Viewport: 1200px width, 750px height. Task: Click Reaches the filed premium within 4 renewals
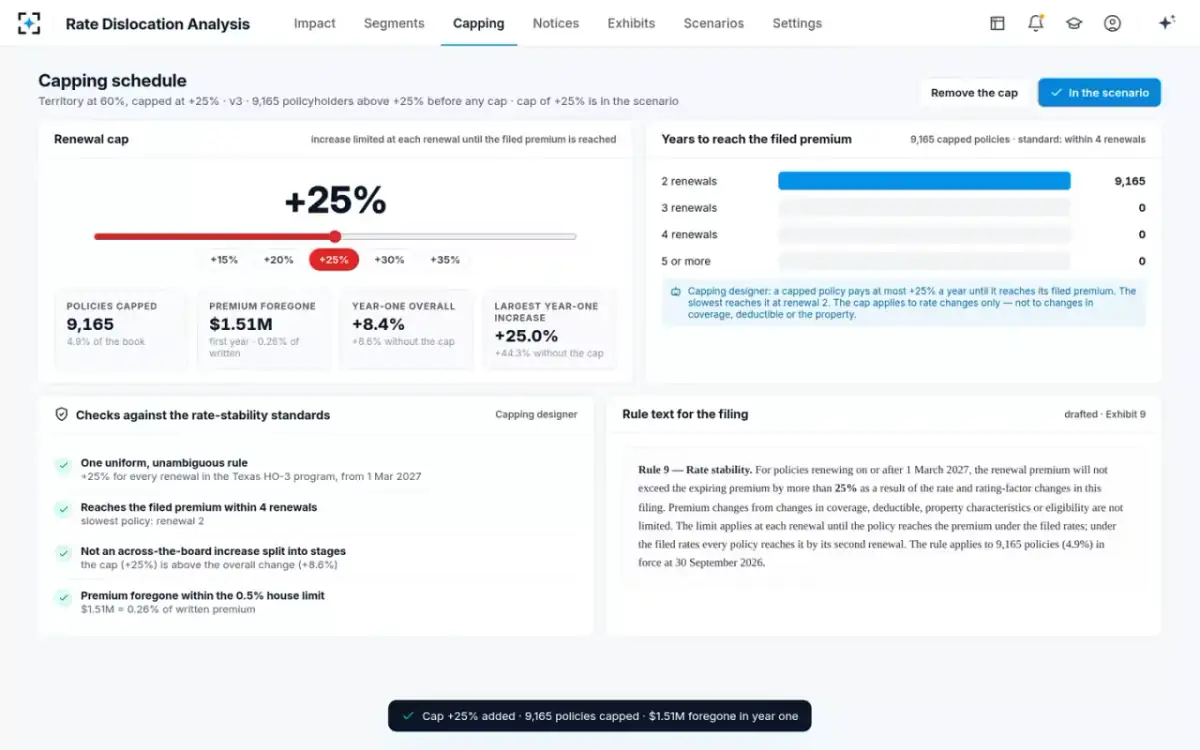[x=199, y=507]
